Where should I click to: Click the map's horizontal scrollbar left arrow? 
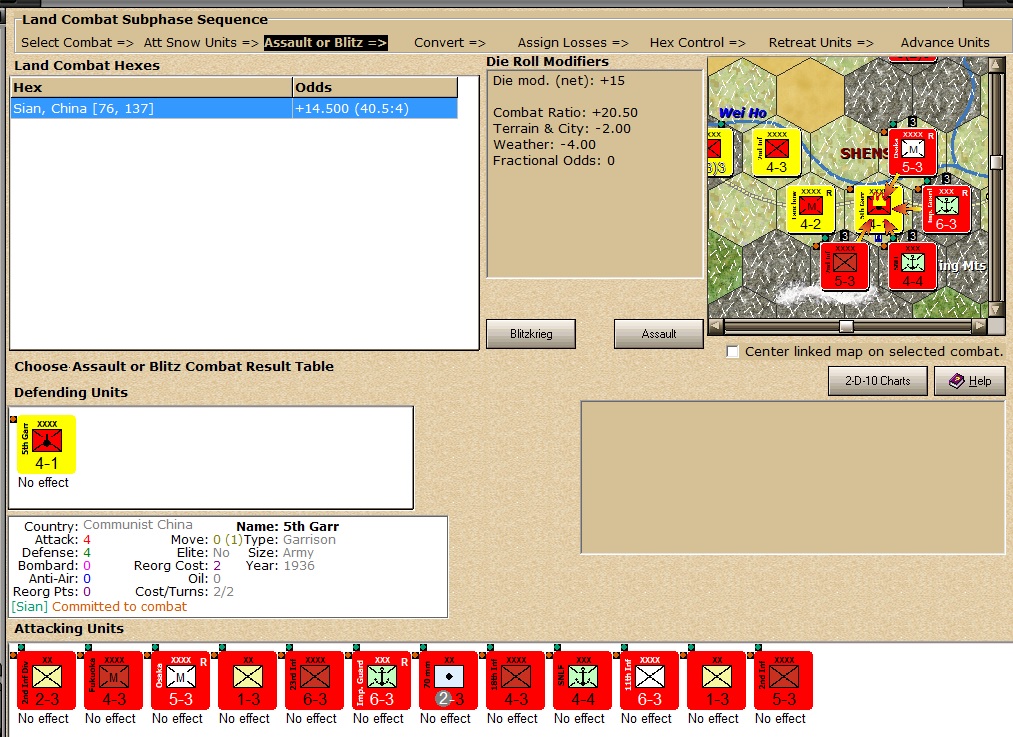[716, 326]
